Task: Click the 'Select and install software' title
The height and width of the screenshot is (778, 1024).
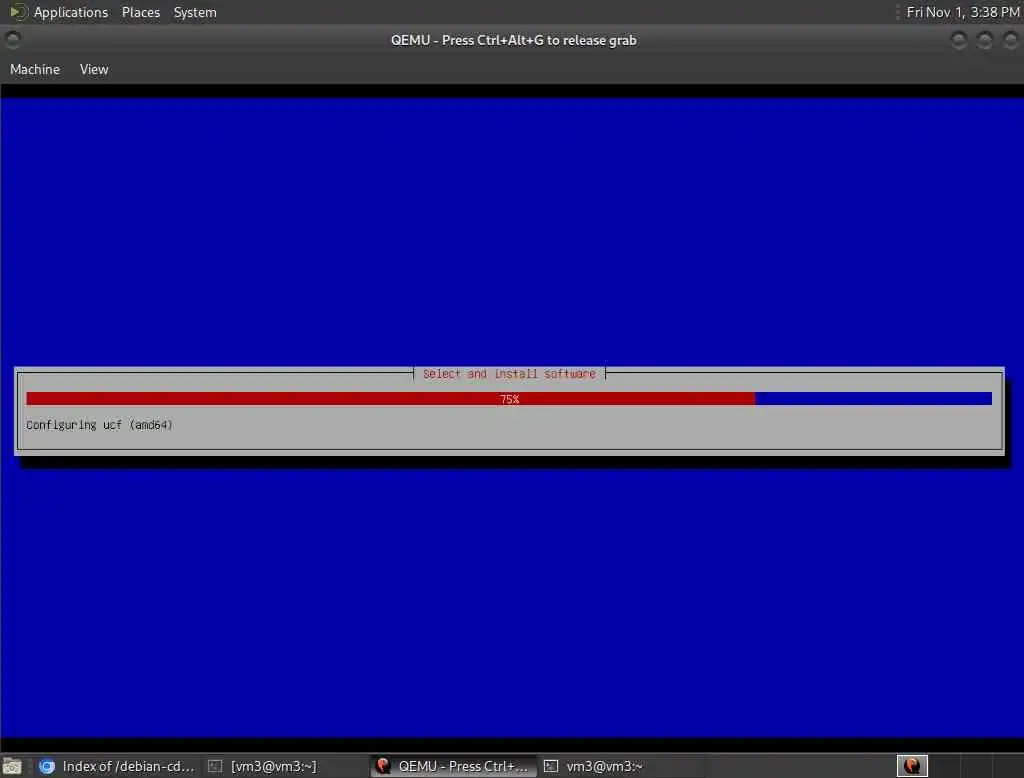Action: [x=509, y=374]
